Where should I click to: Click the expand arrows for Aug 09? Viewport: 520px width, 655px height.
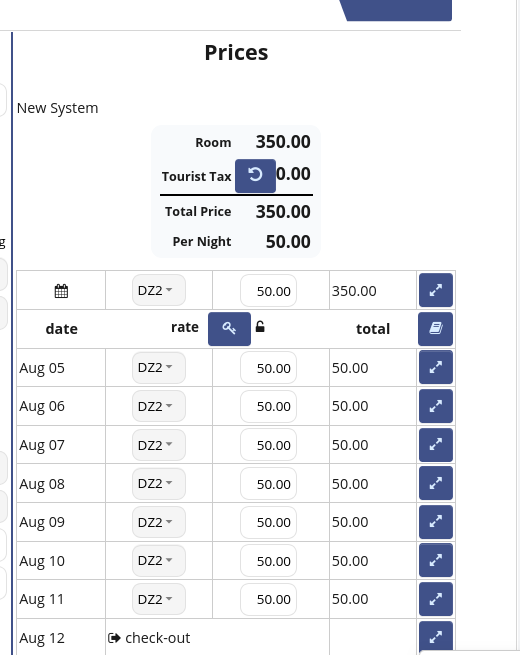coord(436,522)
